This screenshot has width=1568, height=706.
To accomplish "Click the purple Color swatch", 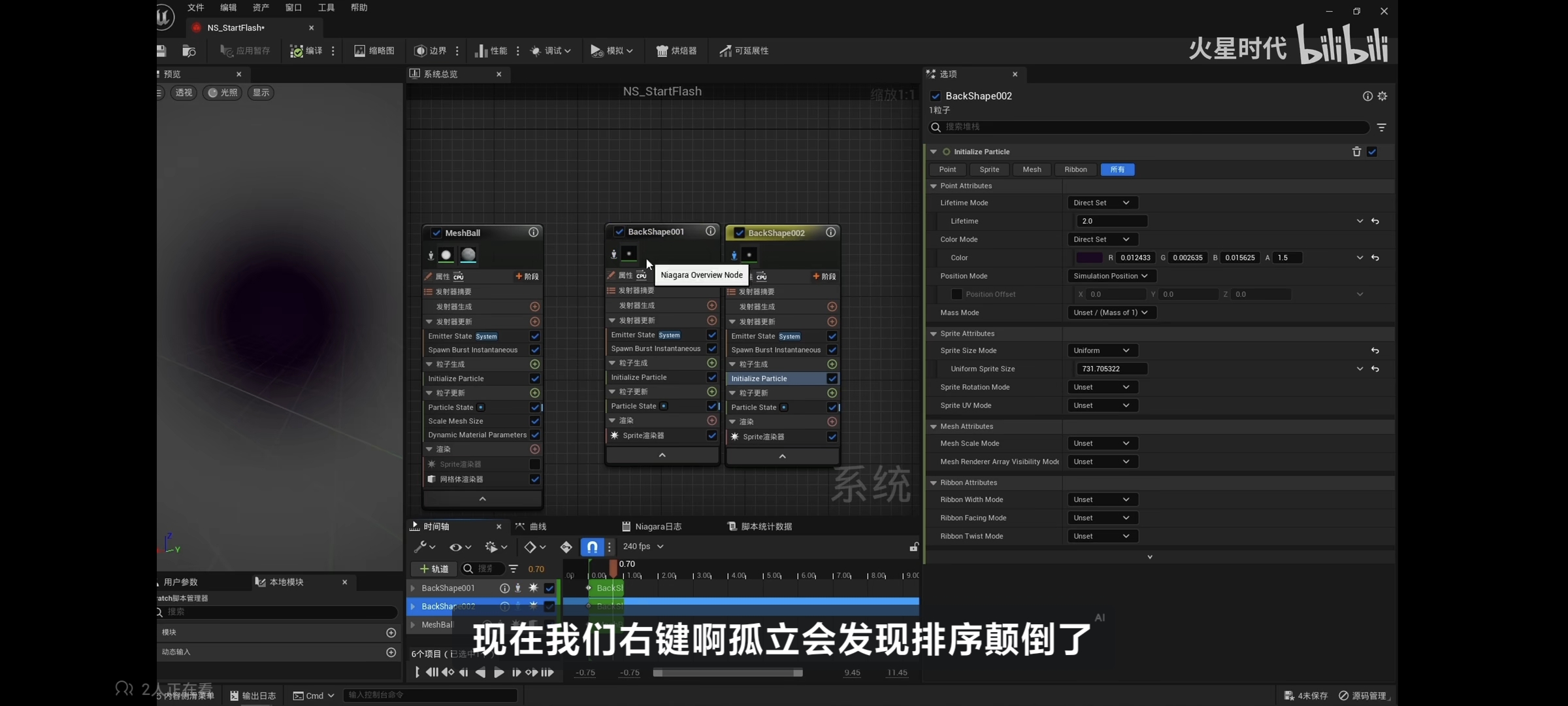I will (x=1088, y=258).
